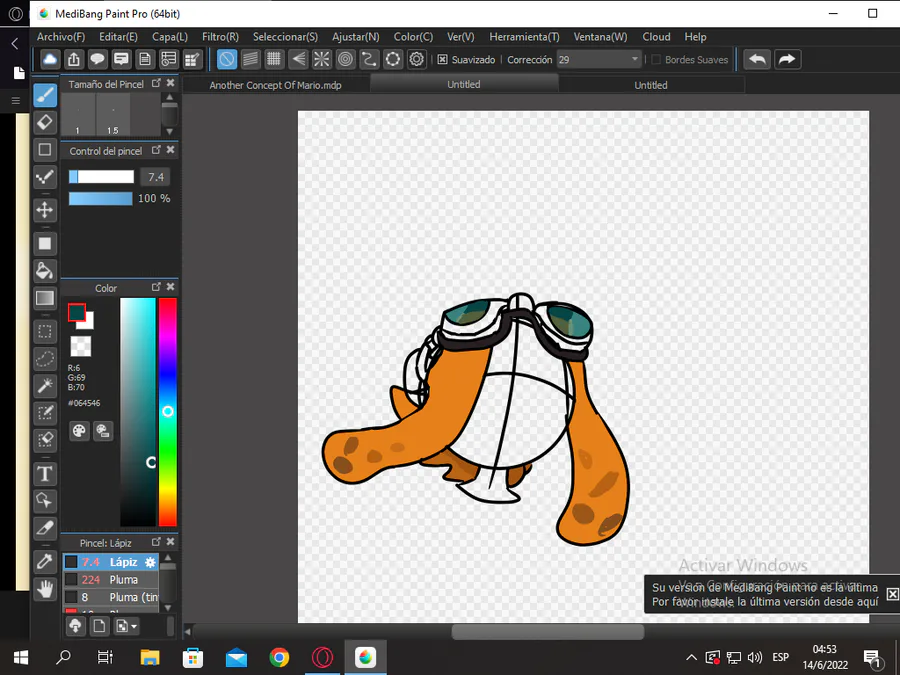Open the color palette button

click(x=79, y=431)
